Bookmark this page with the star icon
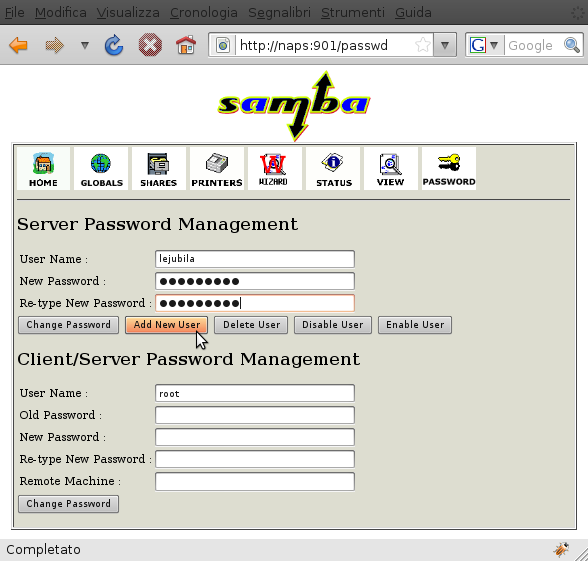The width and height of the screenshot is (588, 561). click(x=423, y=45)
